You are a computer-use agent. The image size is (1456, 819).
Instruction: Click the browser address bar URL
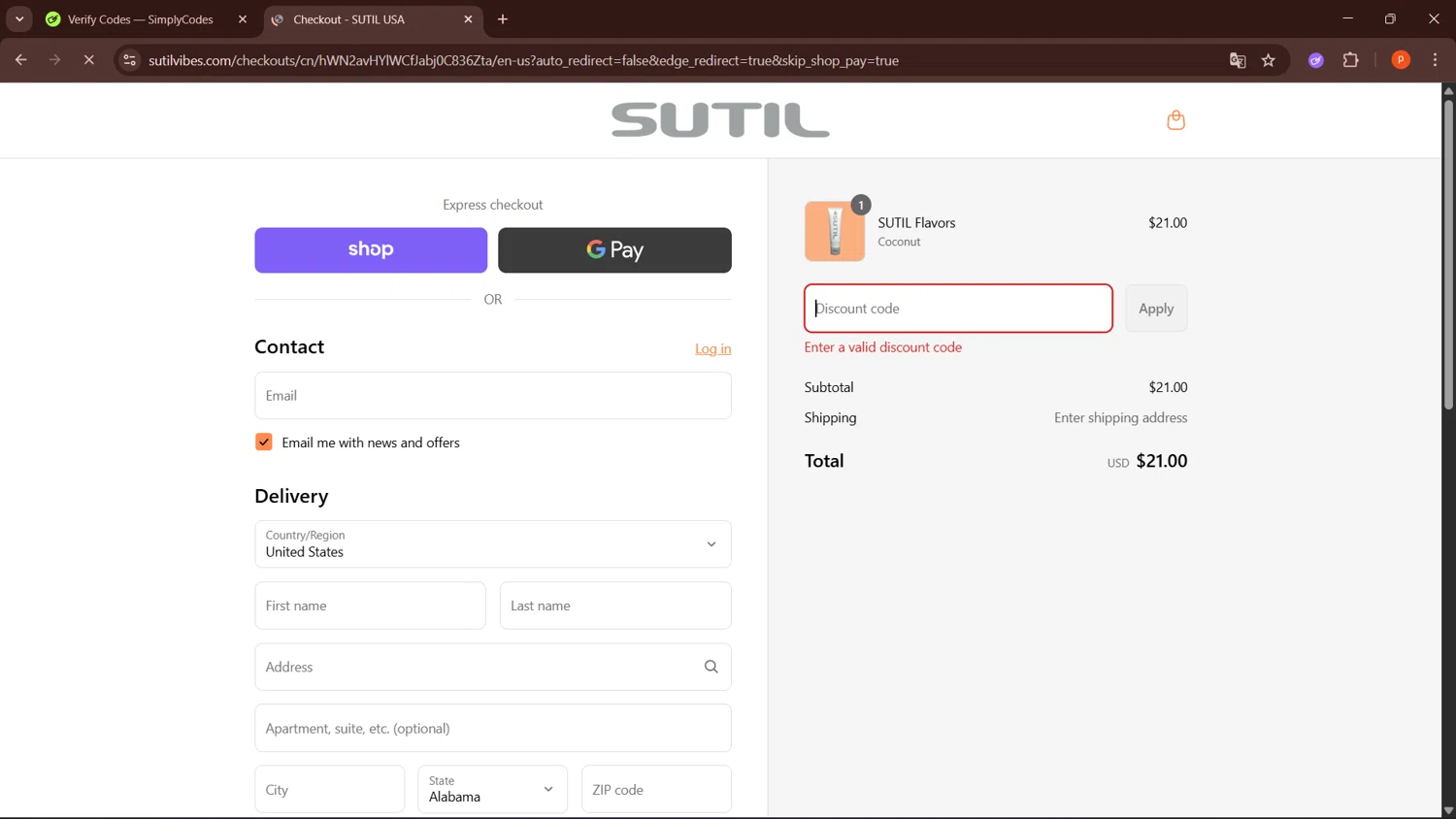[x=524, y=60]
